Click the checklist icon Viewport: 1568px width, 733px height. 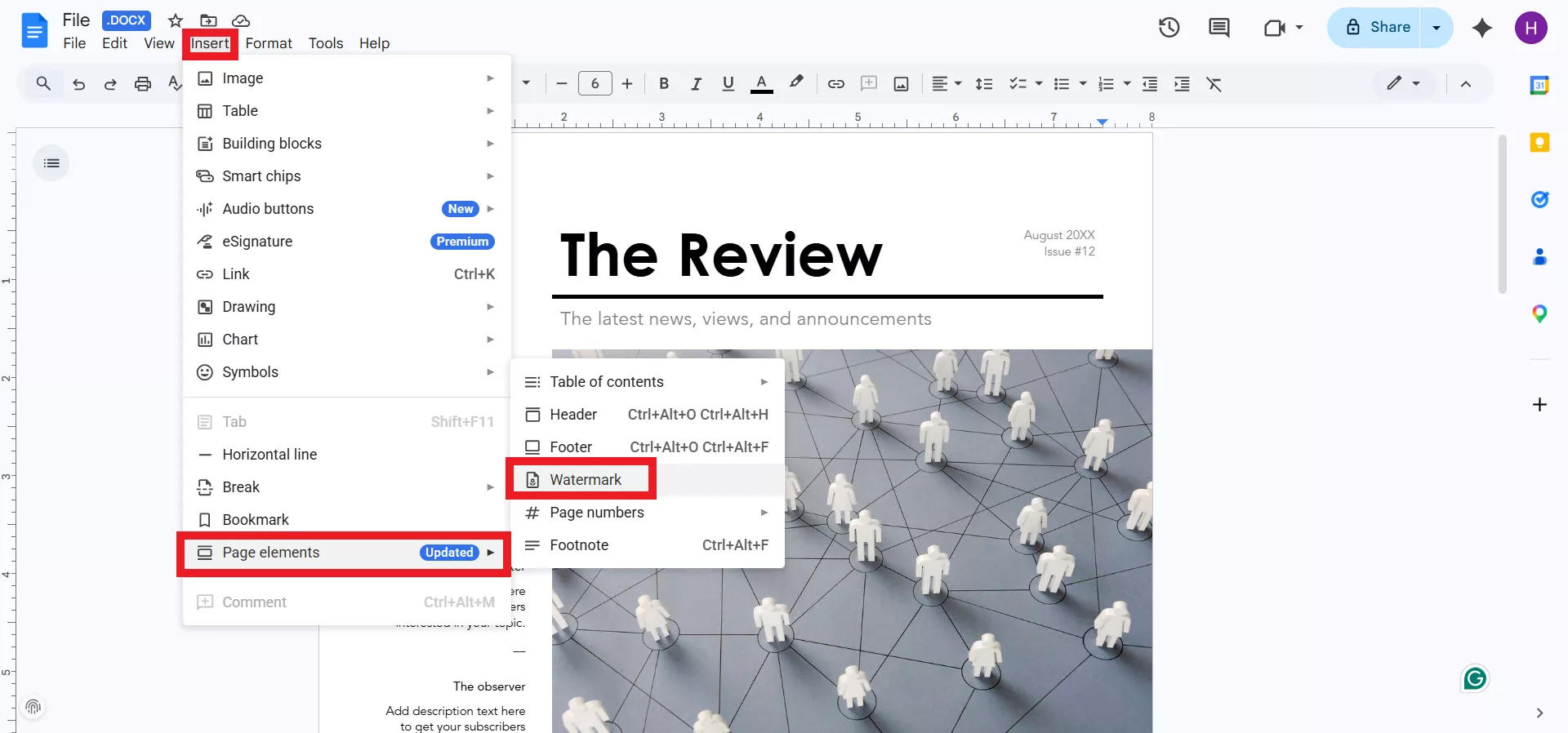[1018, 83]
